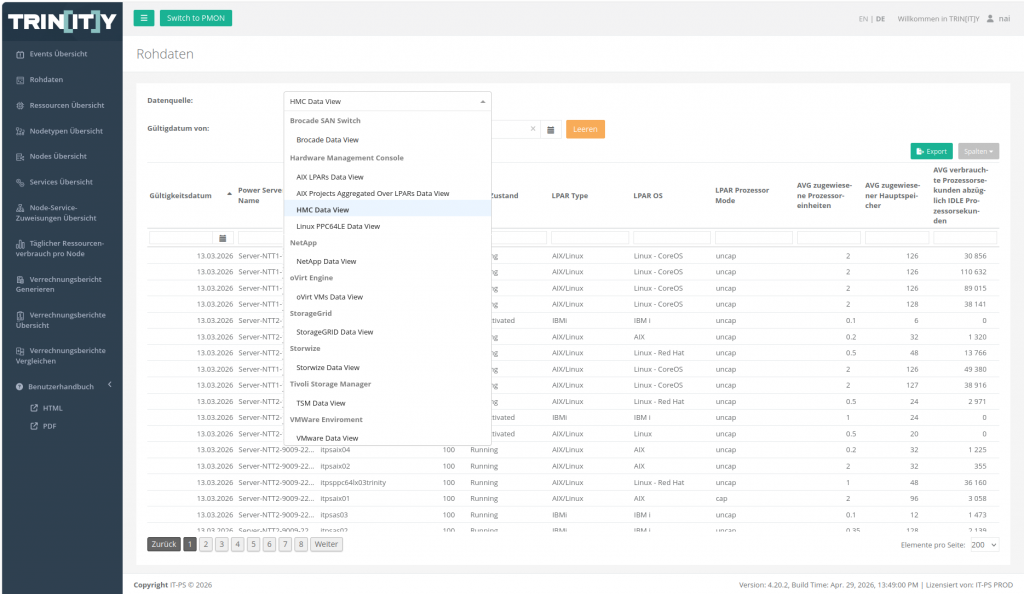Open the Spalten columns dropdown
1024x594 pixels.
tap(978, 151)
